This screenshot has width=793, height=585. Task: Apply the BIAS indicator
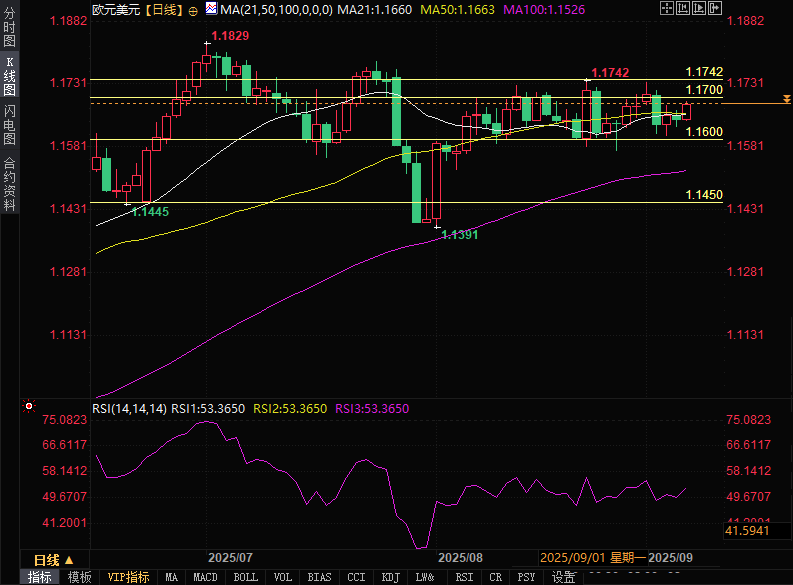tap(320, 577)
